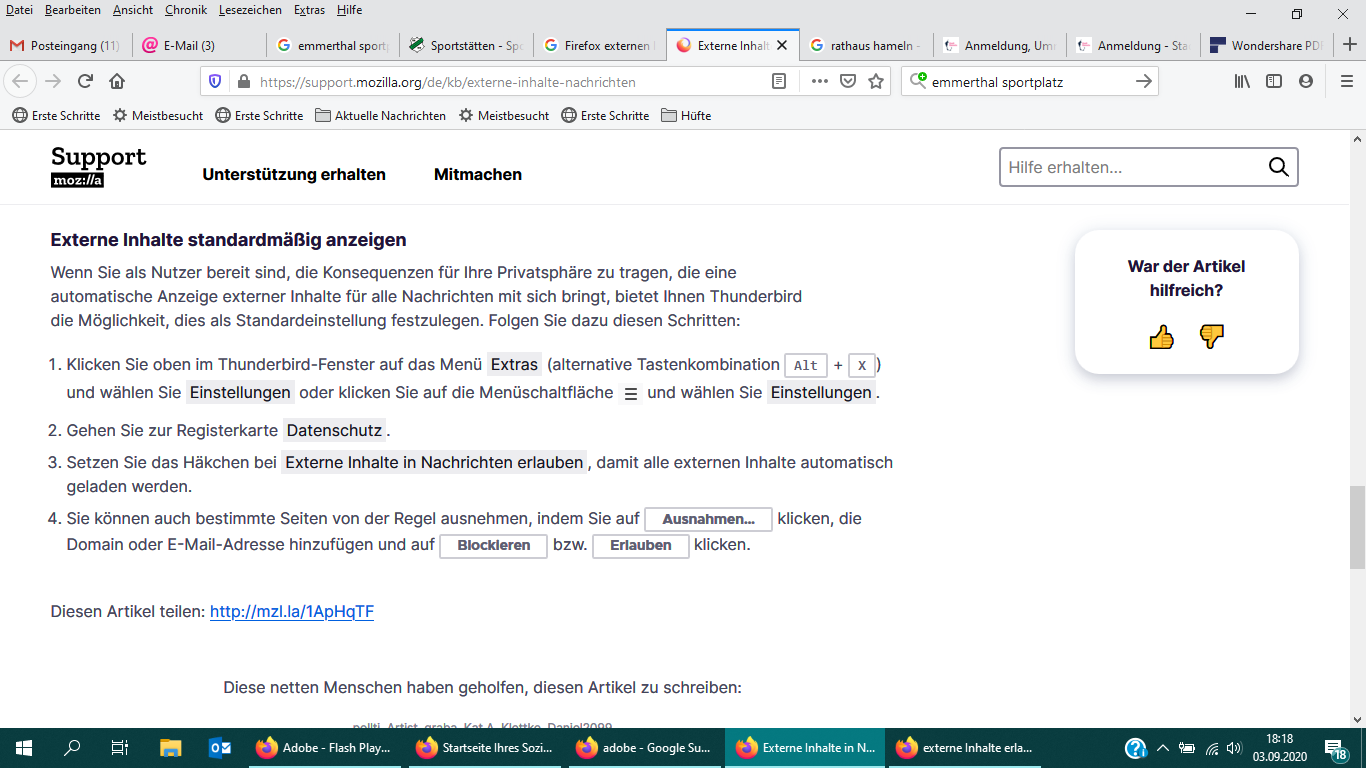Click Unterstützung erhalten navigation link
Viewport: 1366px width, 768px height.
294,174
